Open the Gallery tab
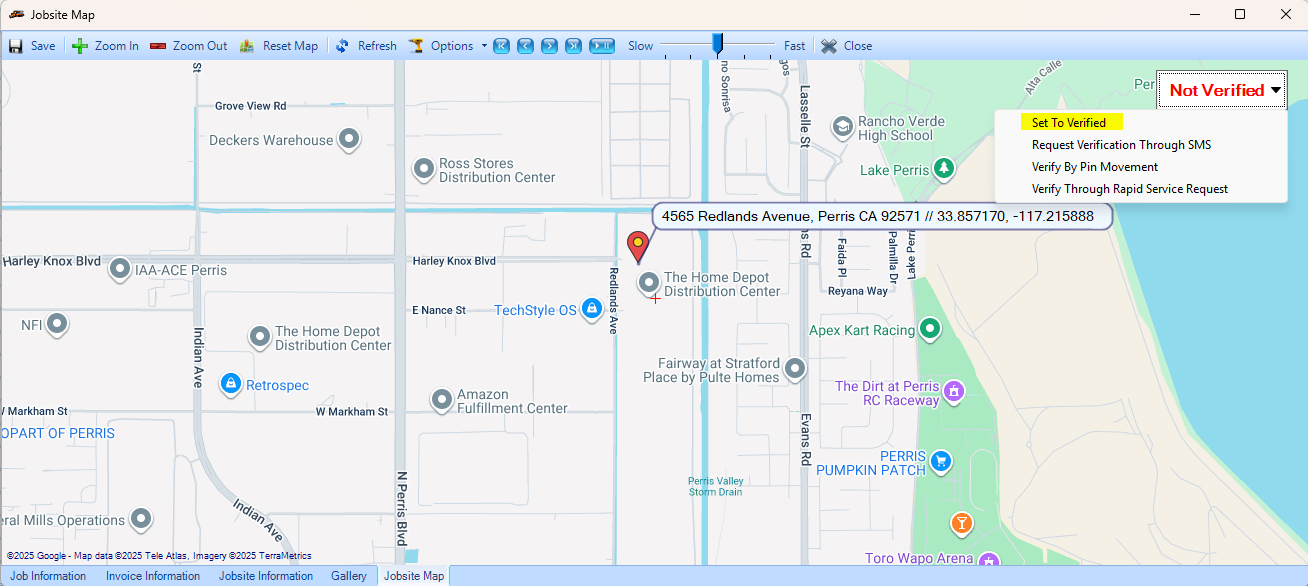 (349, 576)
